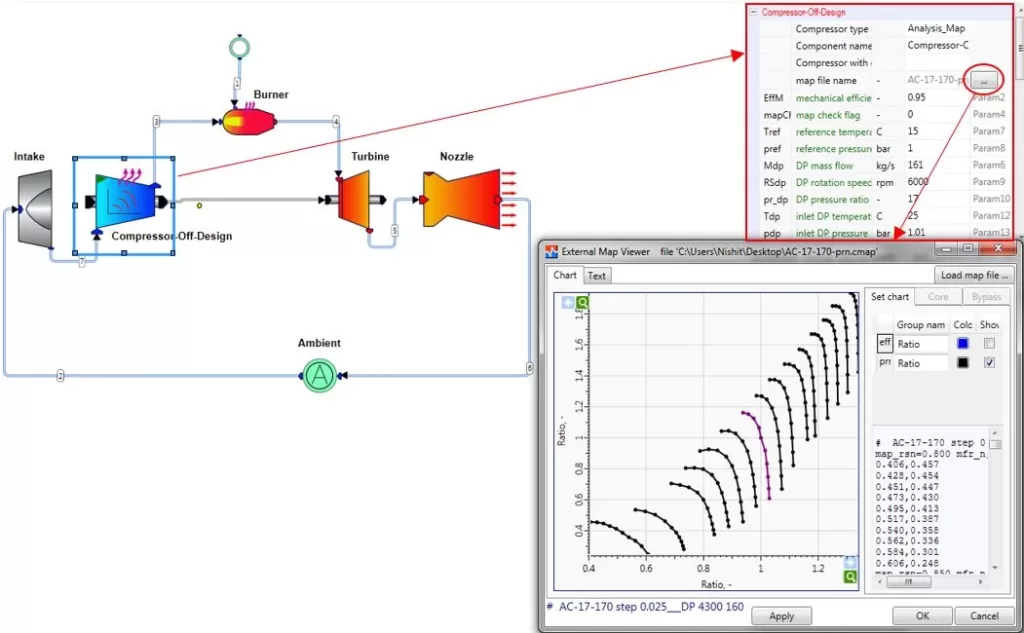This screenshot has width=1024, height=633.
Task: Click the eff row header button
Action: click(x=884, y=343)
